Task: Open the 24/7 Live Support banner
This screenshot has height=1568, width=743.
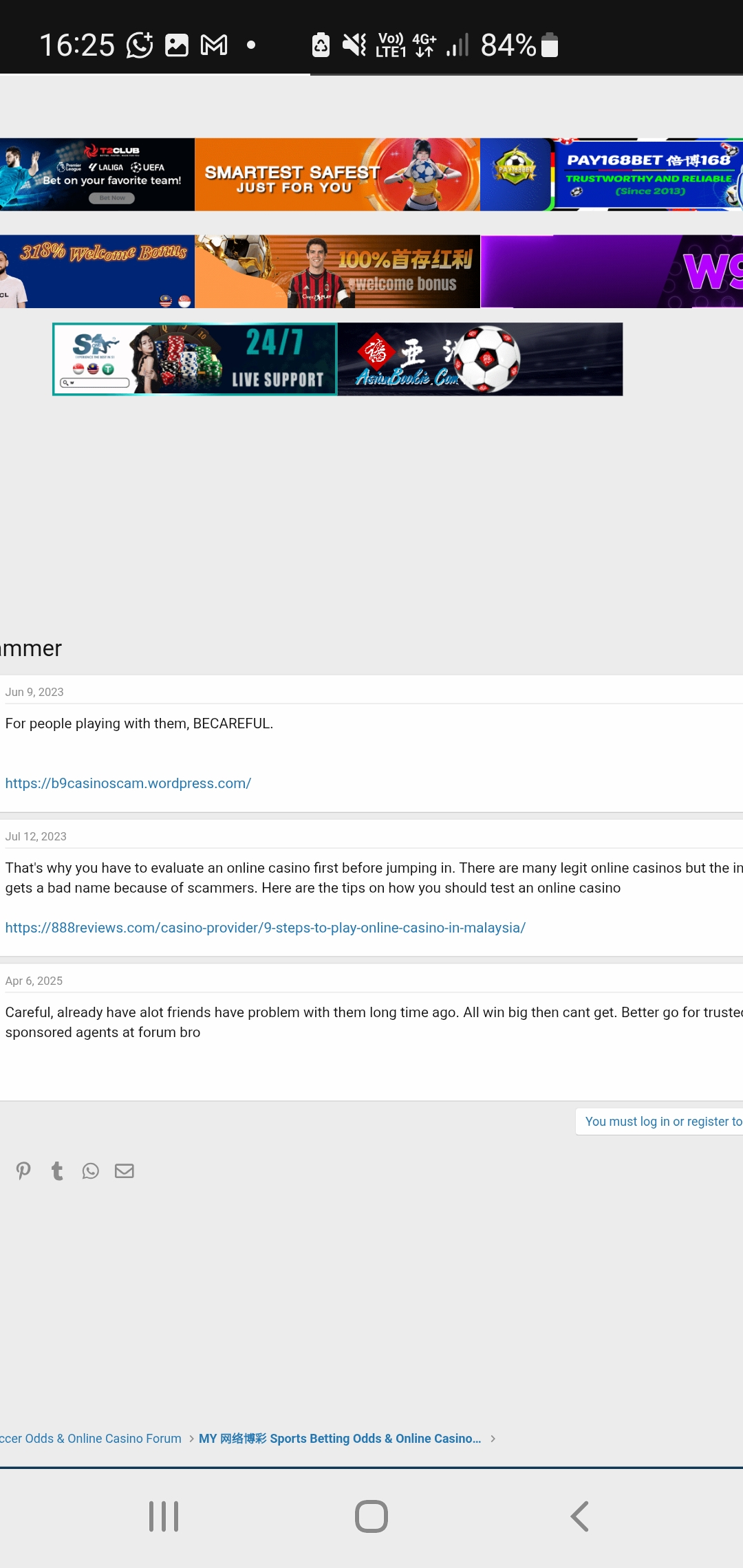Action: [x=195, y=359]
